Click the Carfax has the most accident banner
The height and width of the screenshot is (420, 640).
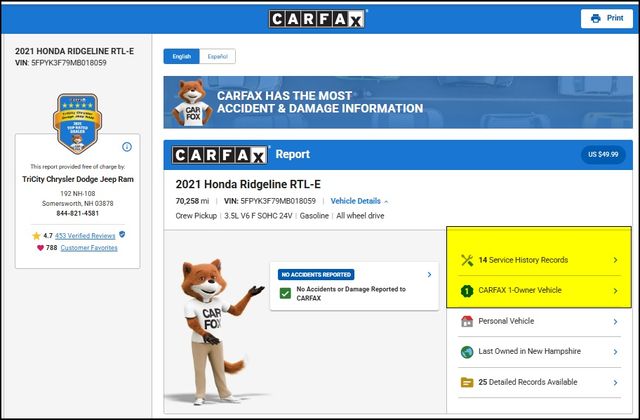point(398,102)
